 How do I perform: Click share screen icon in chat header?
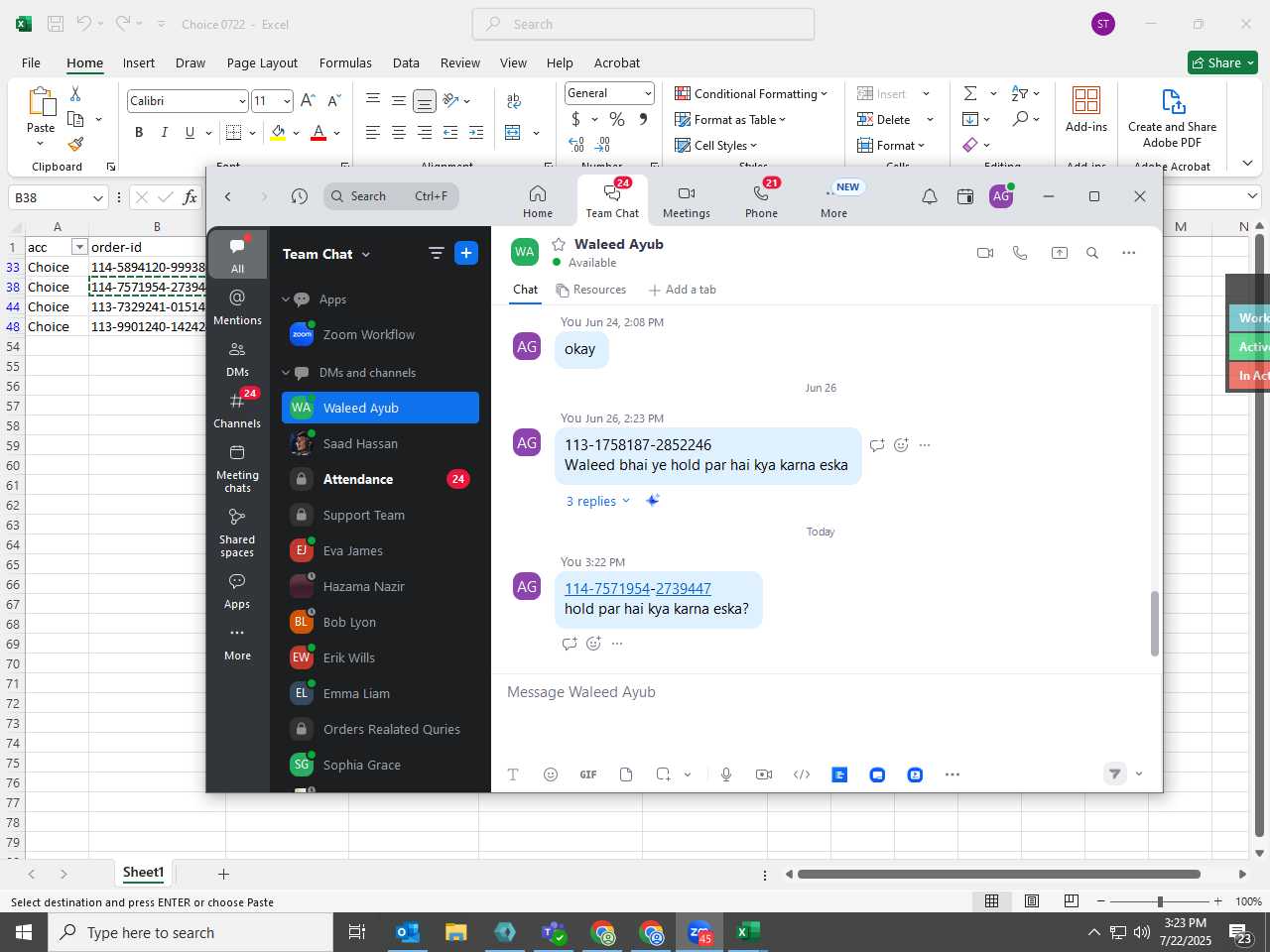[x=1060, y=253]
